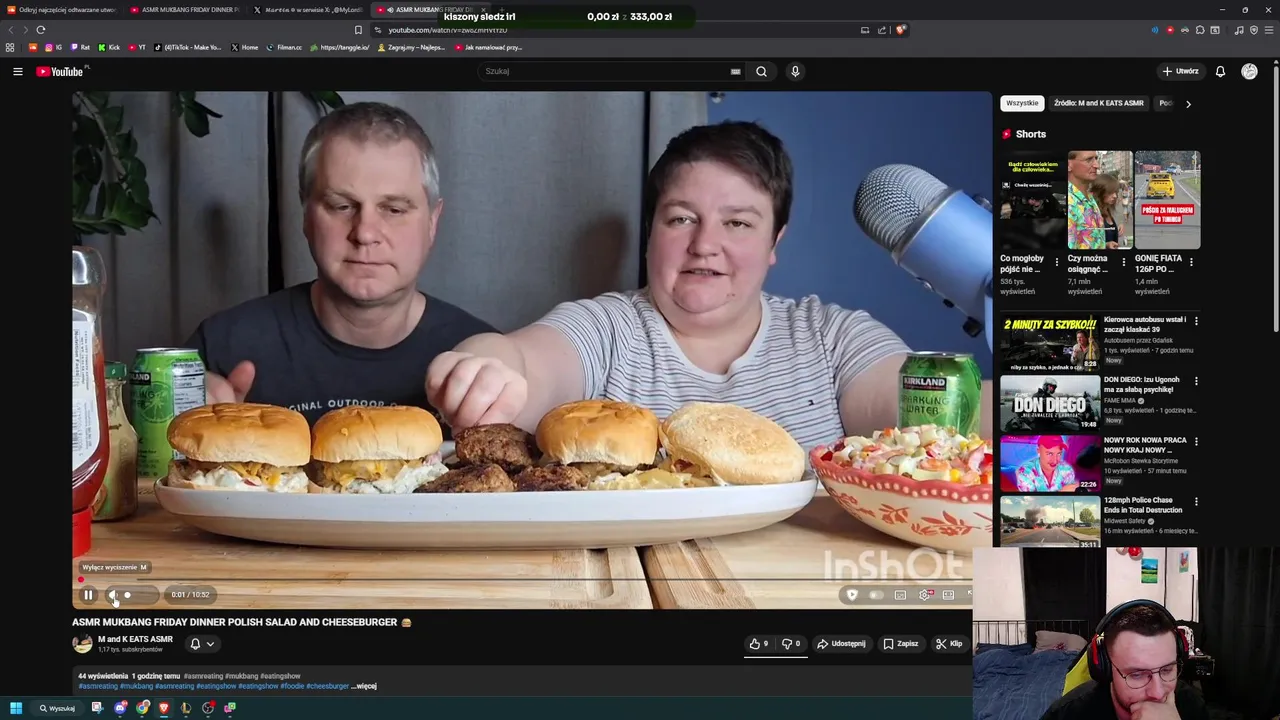This screenshot has width=1280, height=720.
Task: Seek along the video progress bar
Action: pos(526,580)
